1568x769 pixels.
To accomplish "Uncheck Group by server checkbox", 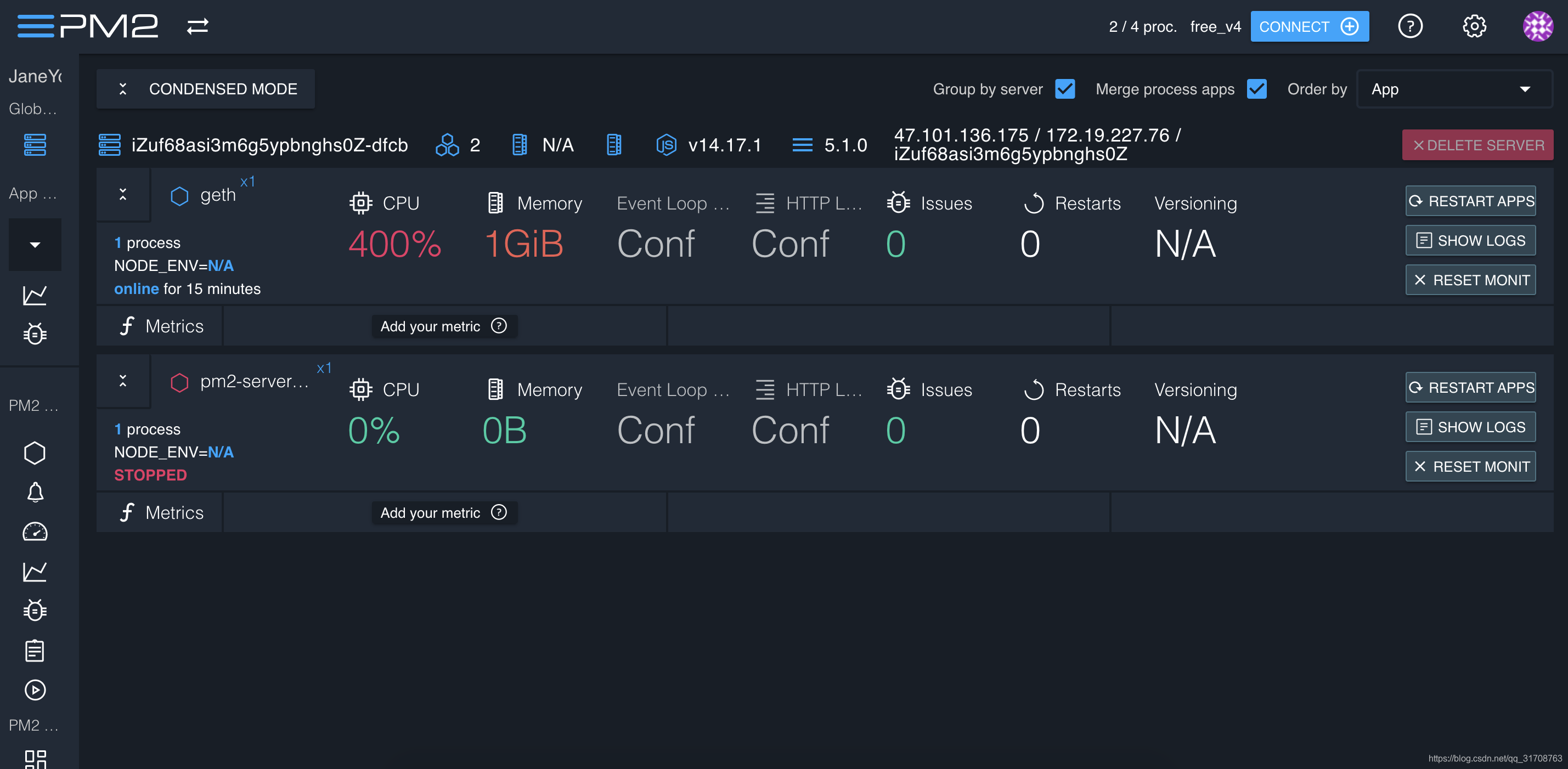I will [1064, 89].
